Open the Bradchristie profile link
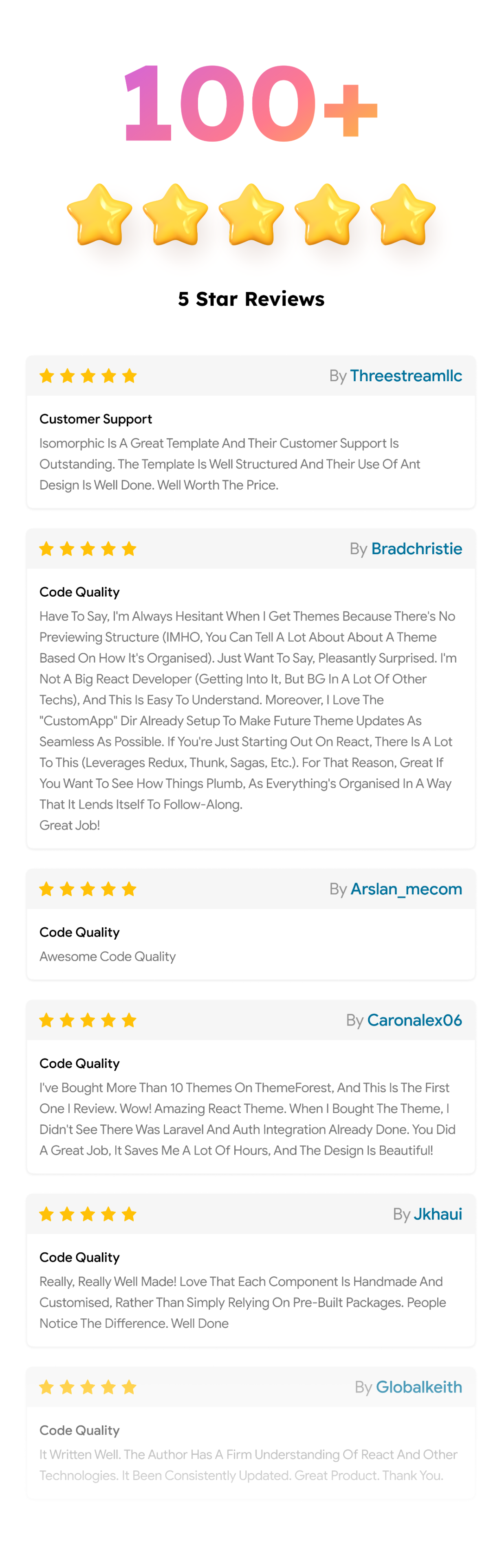The height and width of the screenshot is (1568, 502). pos(417,549)
